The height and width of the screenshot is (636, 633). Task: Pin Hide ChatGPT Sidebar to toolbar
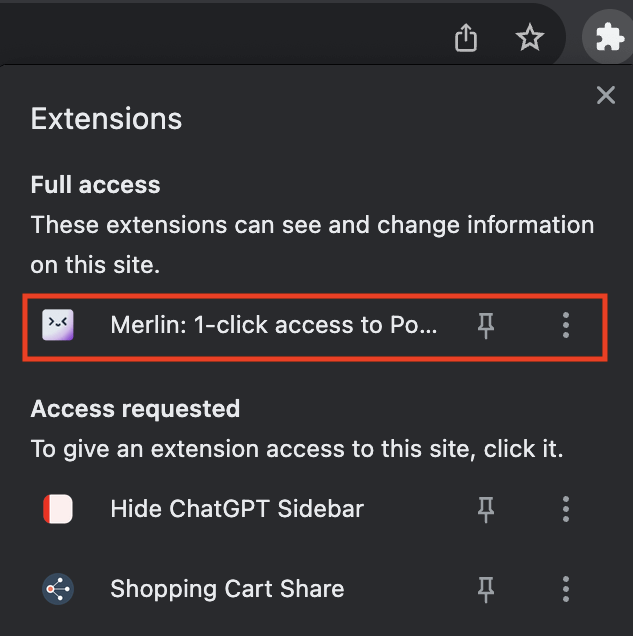[x=486, y=509]
